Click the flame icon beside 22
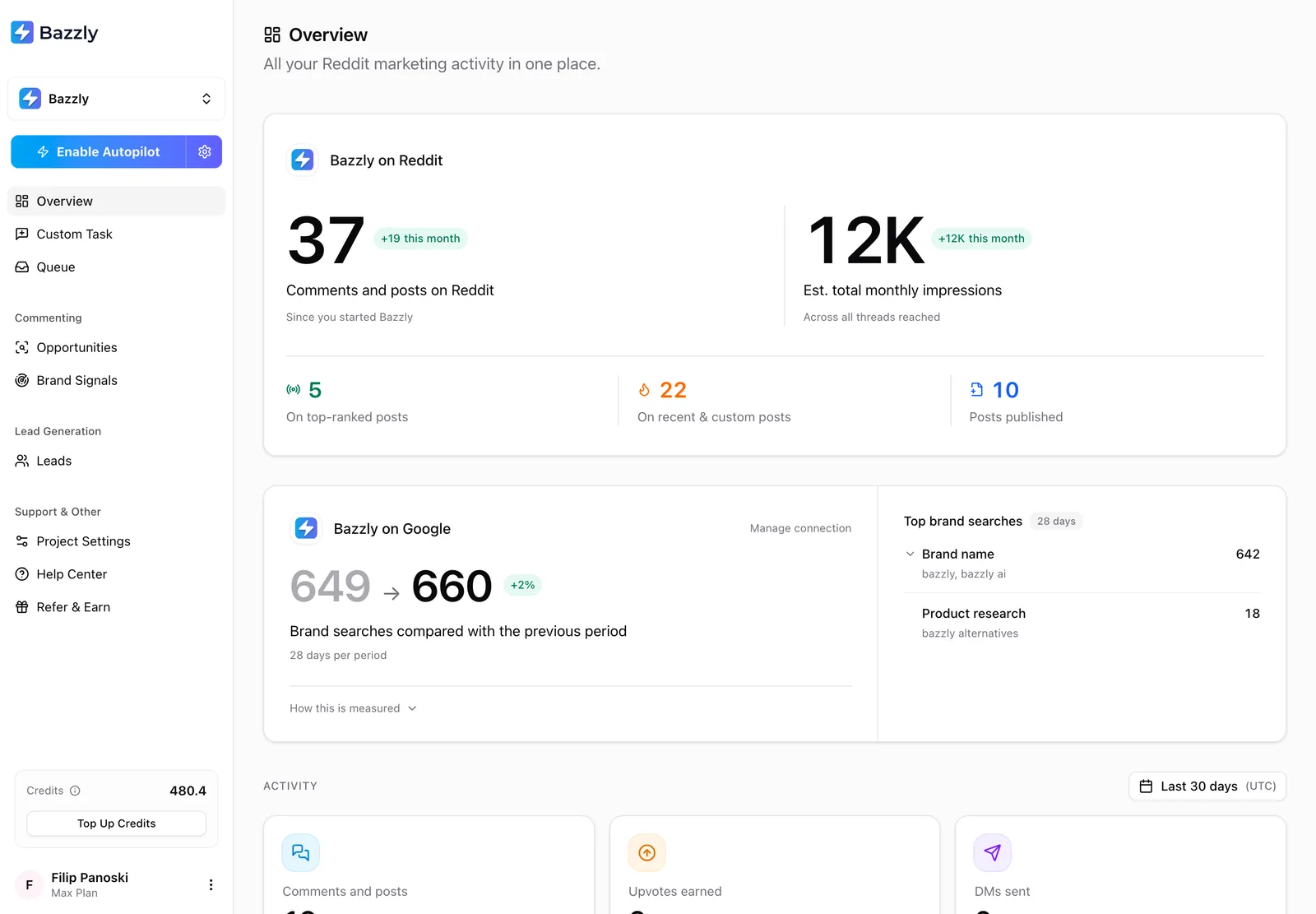The width and height of the screenshot is (1316, 914). click(x=644, y=390)
